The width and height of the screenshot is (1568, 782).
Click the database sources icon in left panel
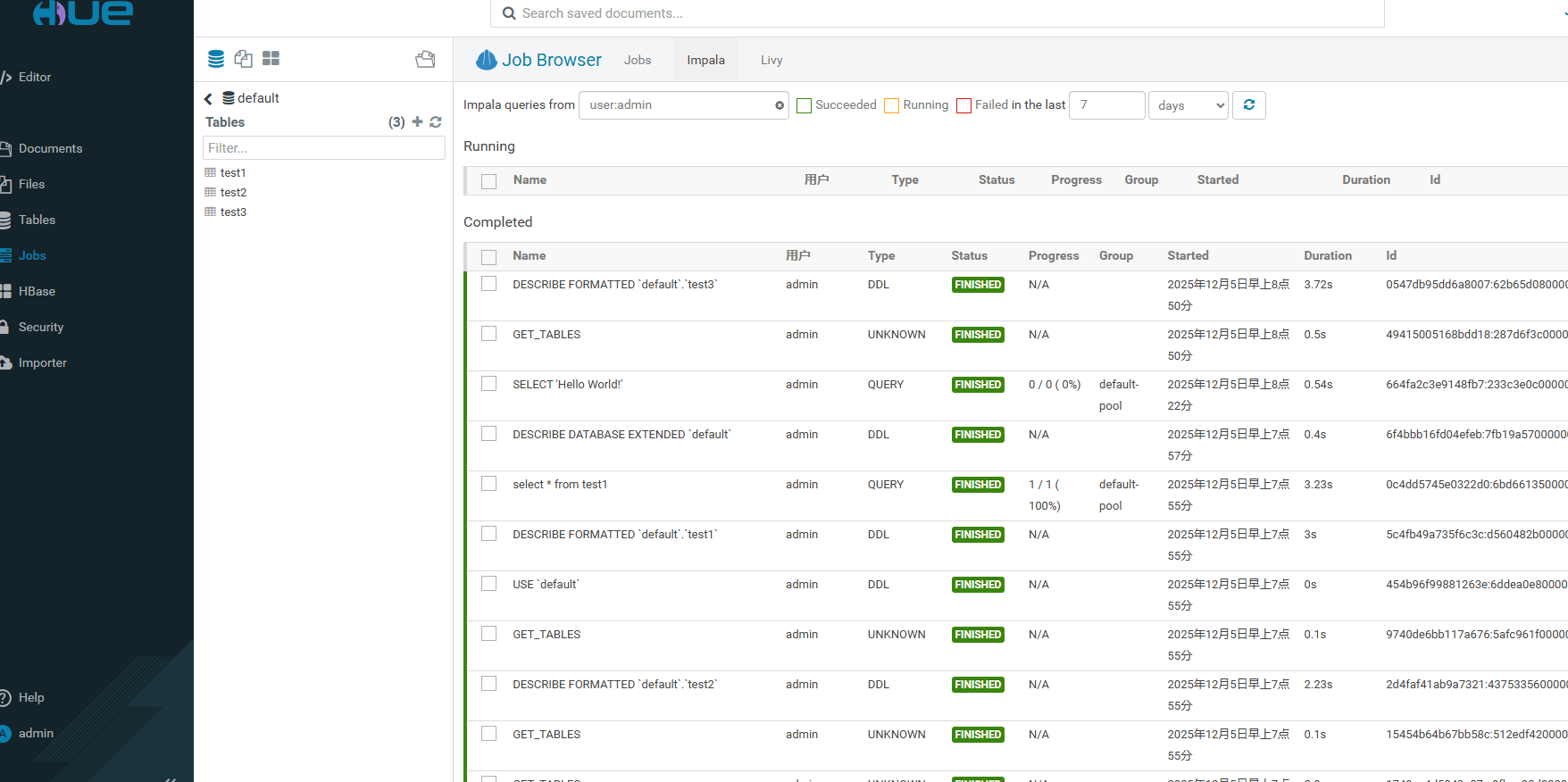(216, 59)
